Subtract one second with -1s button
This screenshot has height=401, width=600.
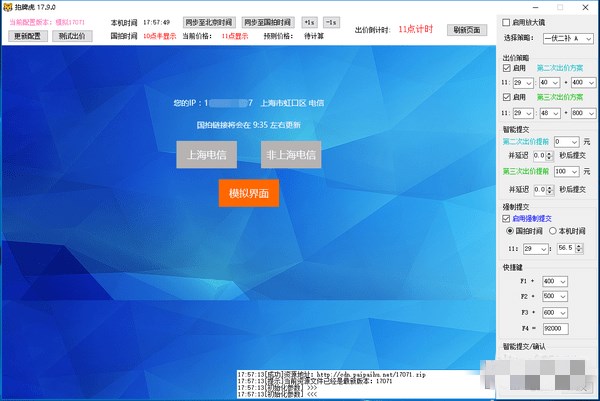click(x=331, y=23)
